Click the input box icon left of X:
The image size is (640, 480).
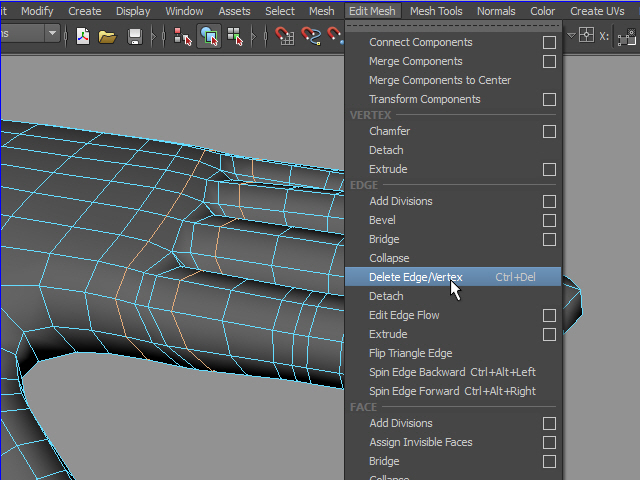point(587,35)
